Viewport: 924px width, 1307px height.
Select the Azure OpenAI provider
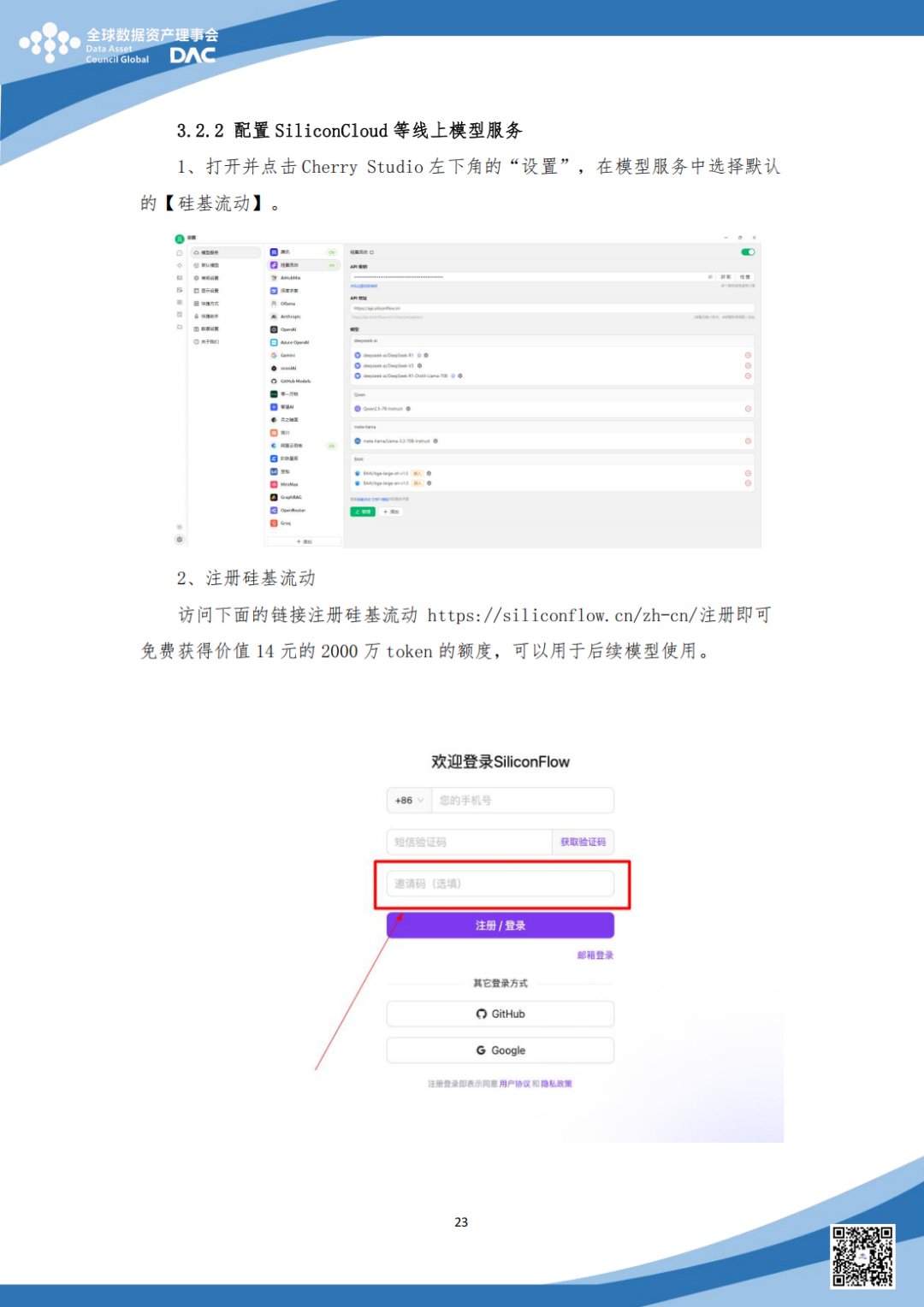304,342
